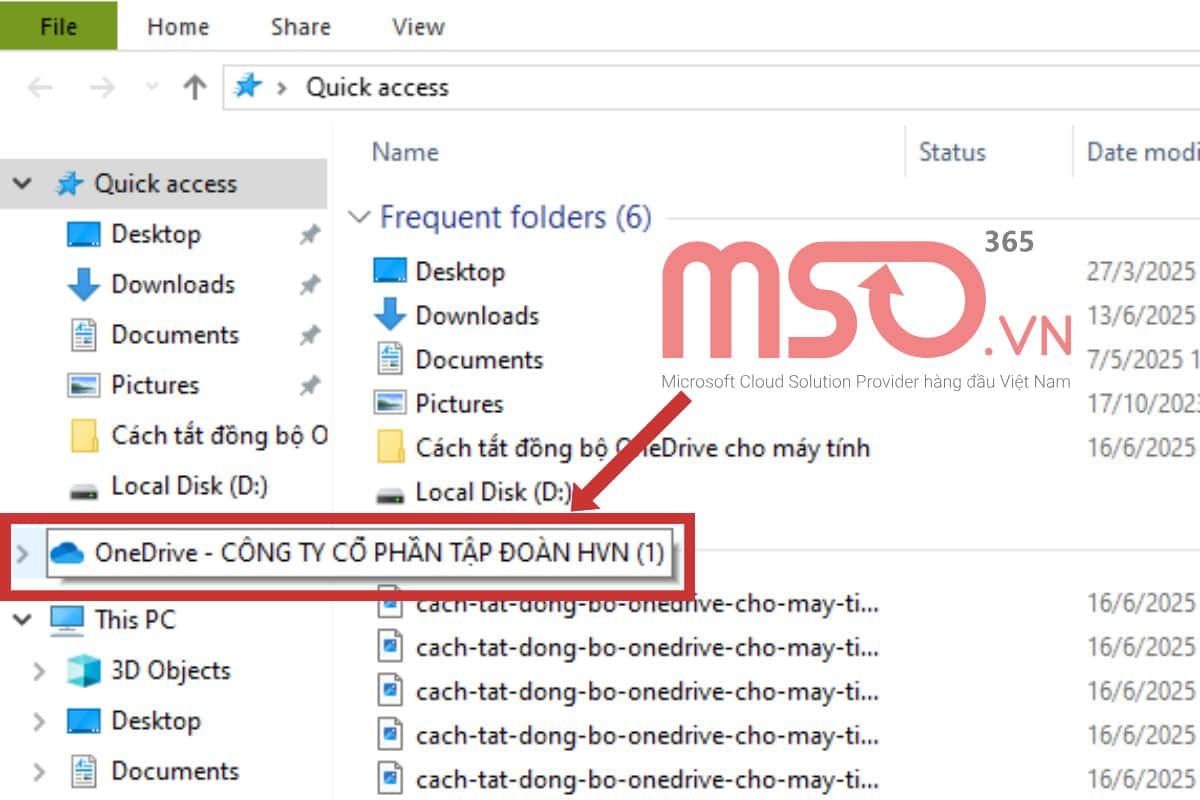
Task: Open Desktop under This PC
Action: [156, 720]
